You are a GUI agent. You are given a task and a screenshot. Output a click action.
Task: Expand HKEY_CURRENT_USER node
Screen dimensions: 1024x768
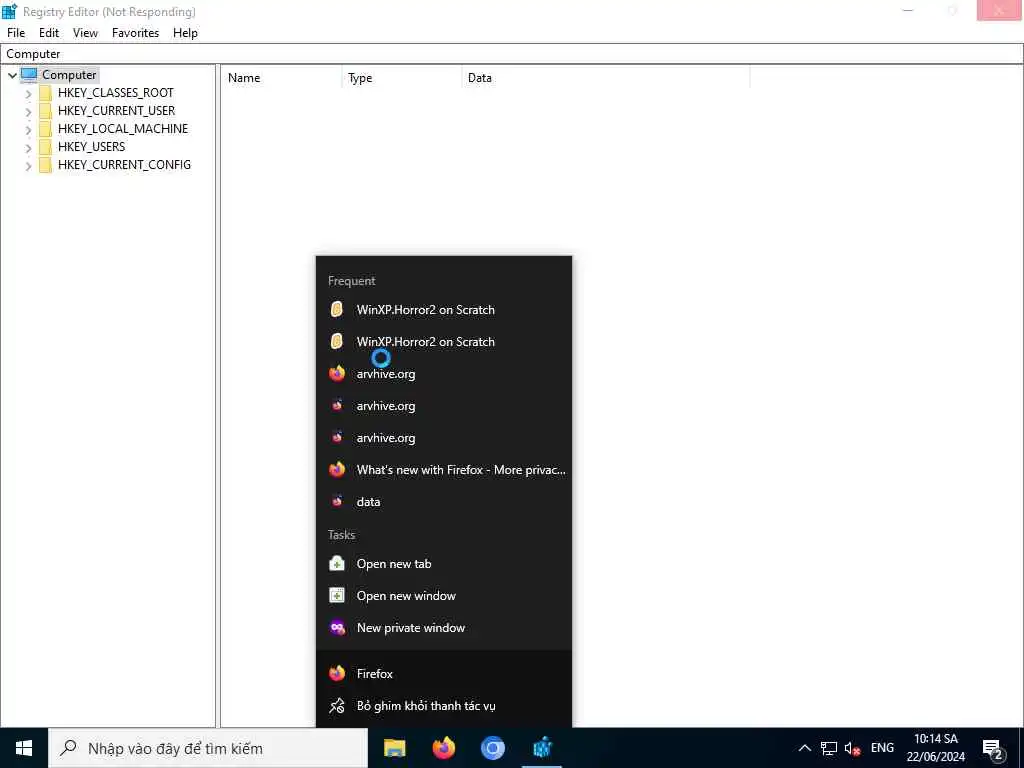(x=28, y=112)
